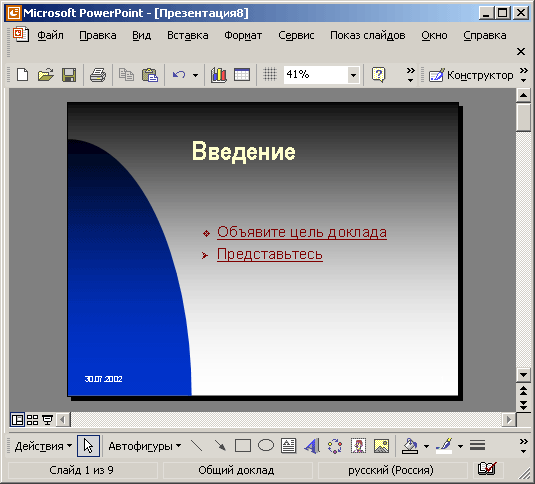Click the Print icon in toolbar

pos(98,75)
